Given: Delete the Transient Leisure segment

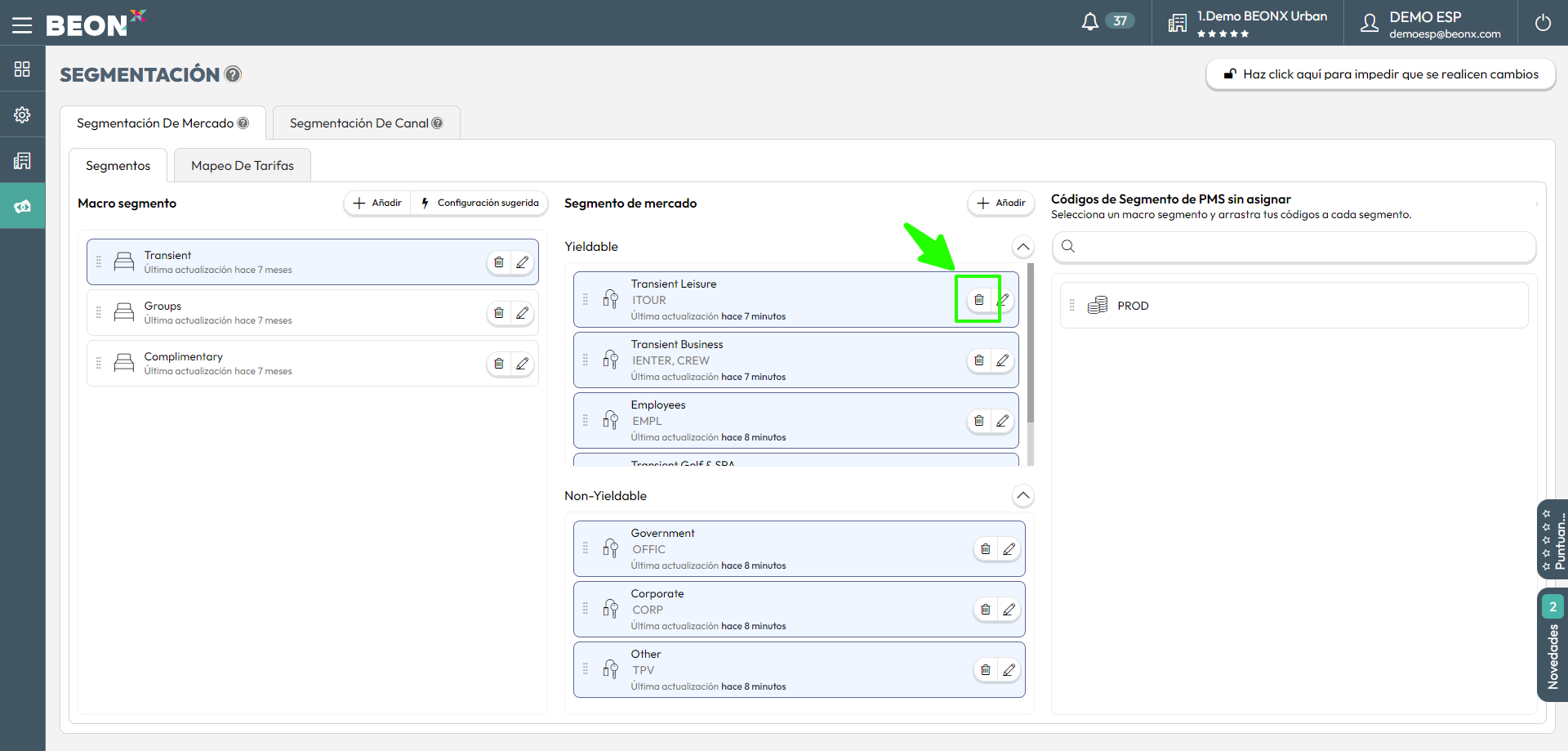Looking at the screenshot, I should (978, 300).
